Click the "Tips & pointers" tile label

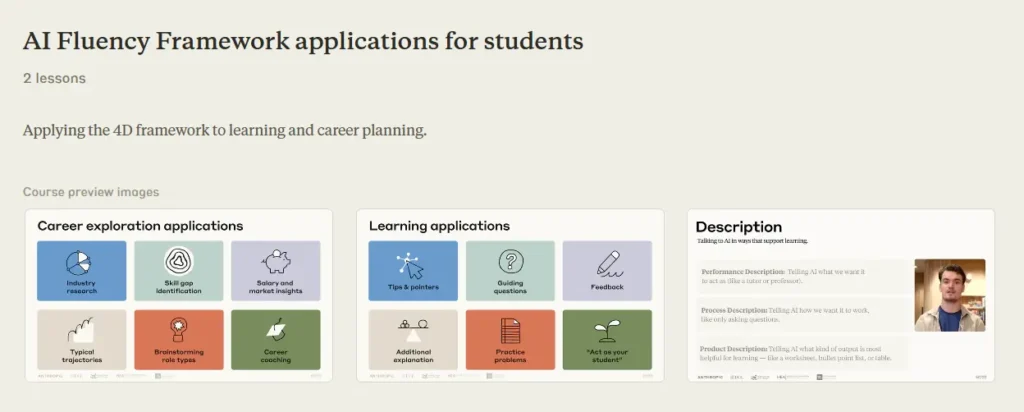[413, 287]
